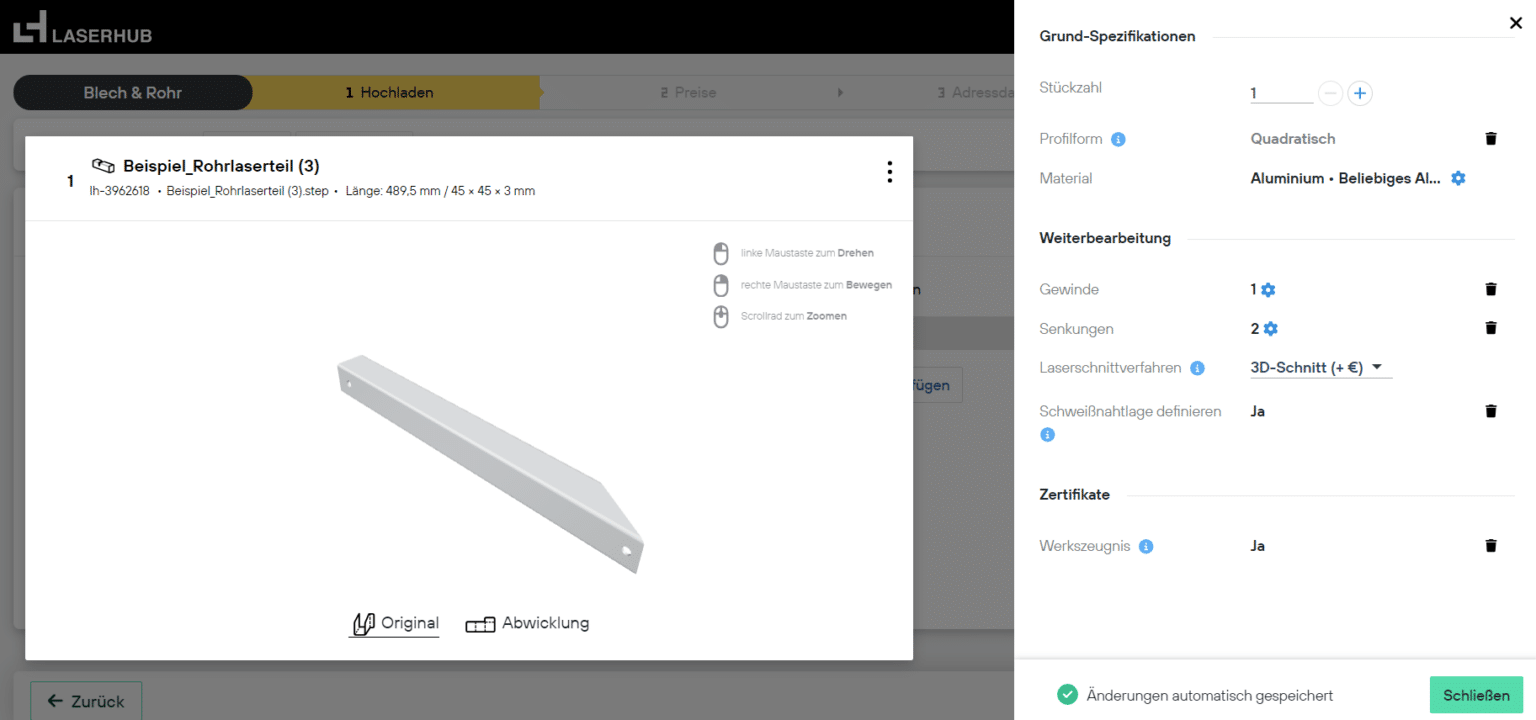Switch to Abwicklung view

point(527,624)
